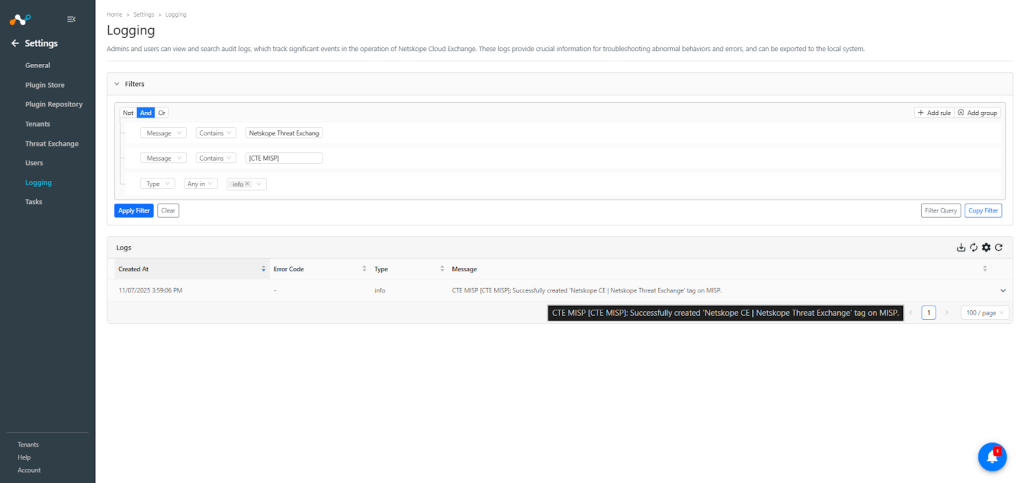Screen dimensions: 1024x483
Task: Click the Netskope logo in sidebar
Action: (x=20, y=20)
